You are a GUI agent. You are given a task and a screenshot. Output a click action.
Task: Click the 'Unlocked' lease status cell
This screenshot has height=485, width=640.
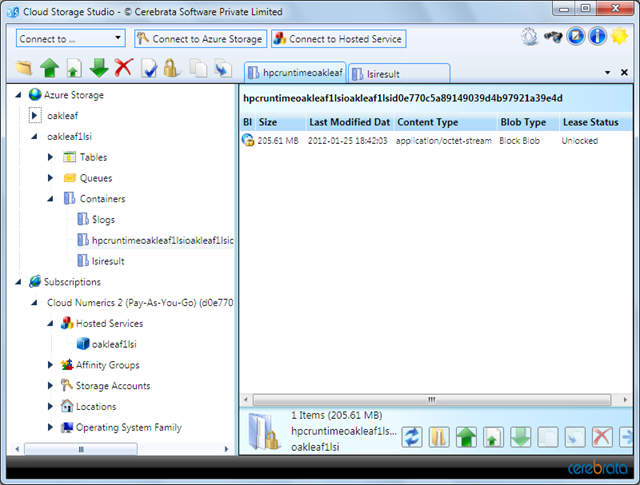(580, 141)
